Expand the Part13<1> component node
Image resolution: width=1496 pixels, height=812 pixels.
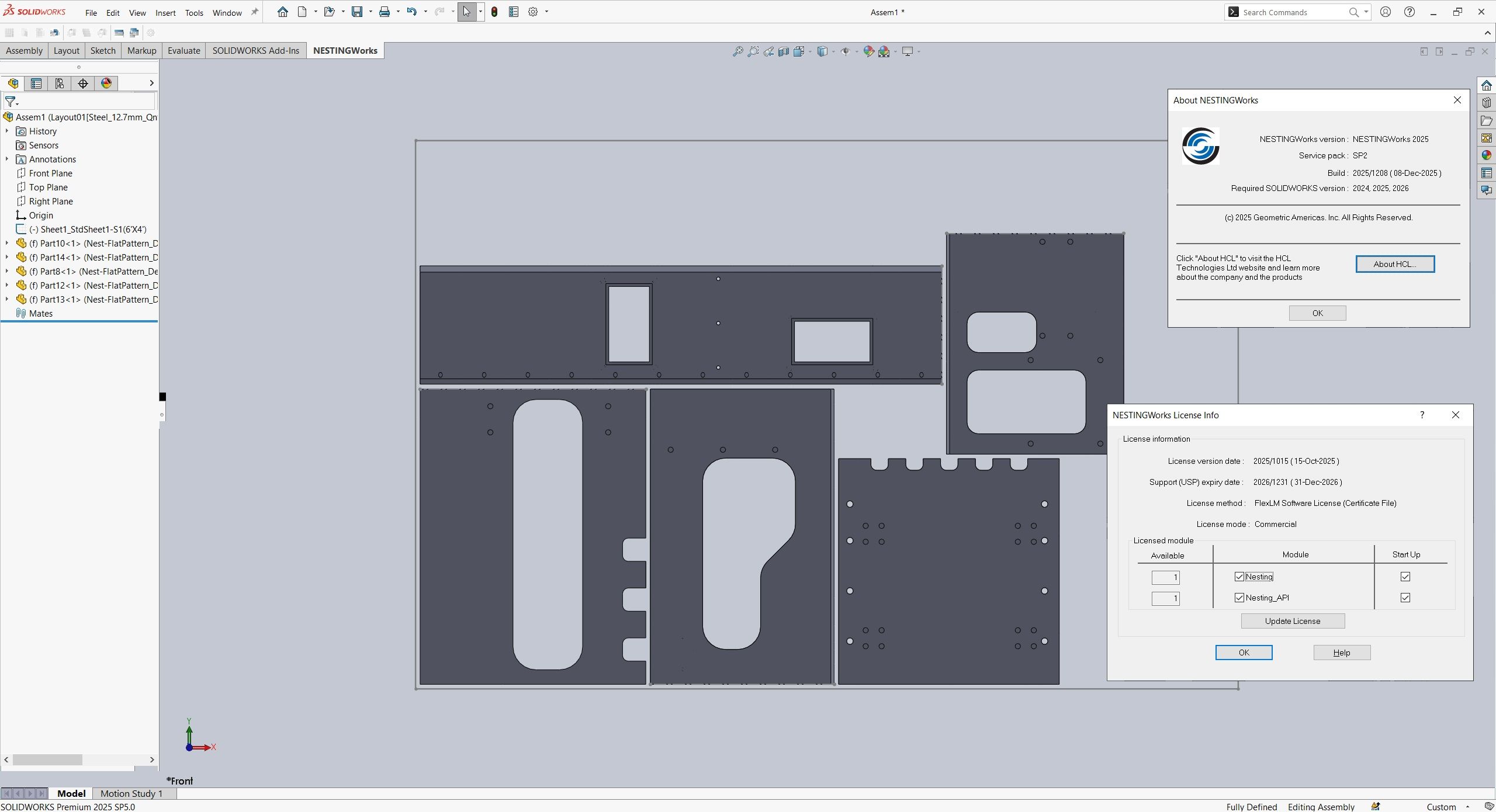tap(7, 299)
